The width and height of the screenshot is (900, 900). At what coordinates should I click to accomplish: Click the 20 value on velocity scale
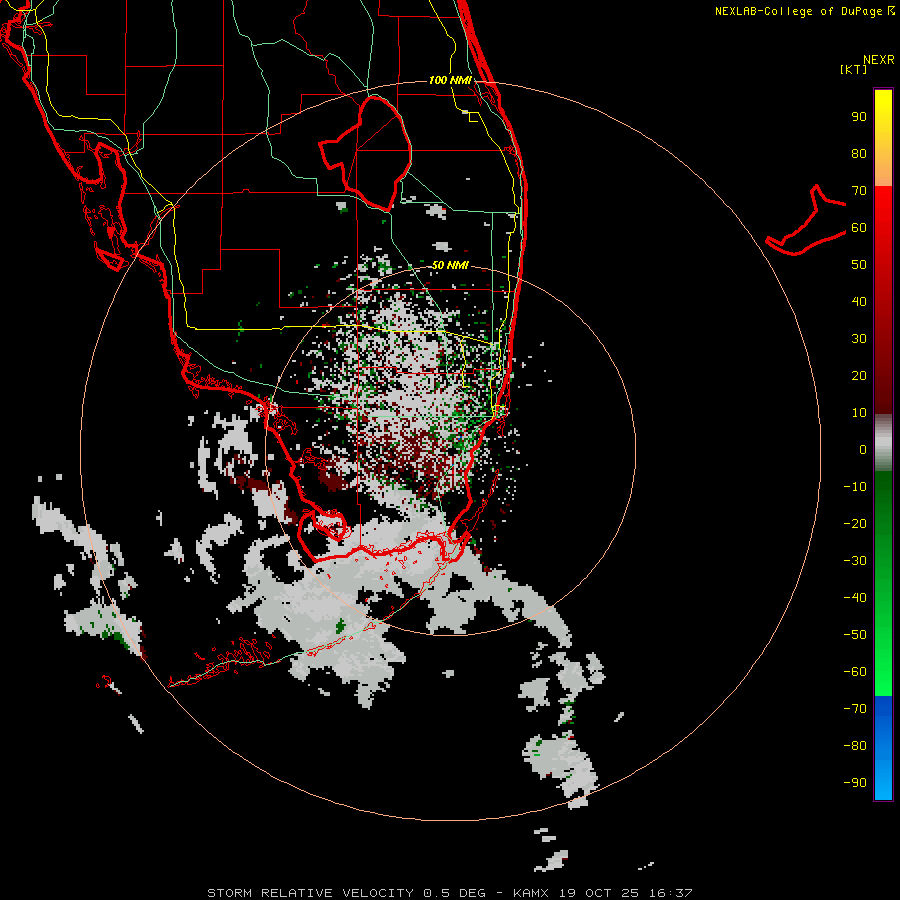(859, 375)
